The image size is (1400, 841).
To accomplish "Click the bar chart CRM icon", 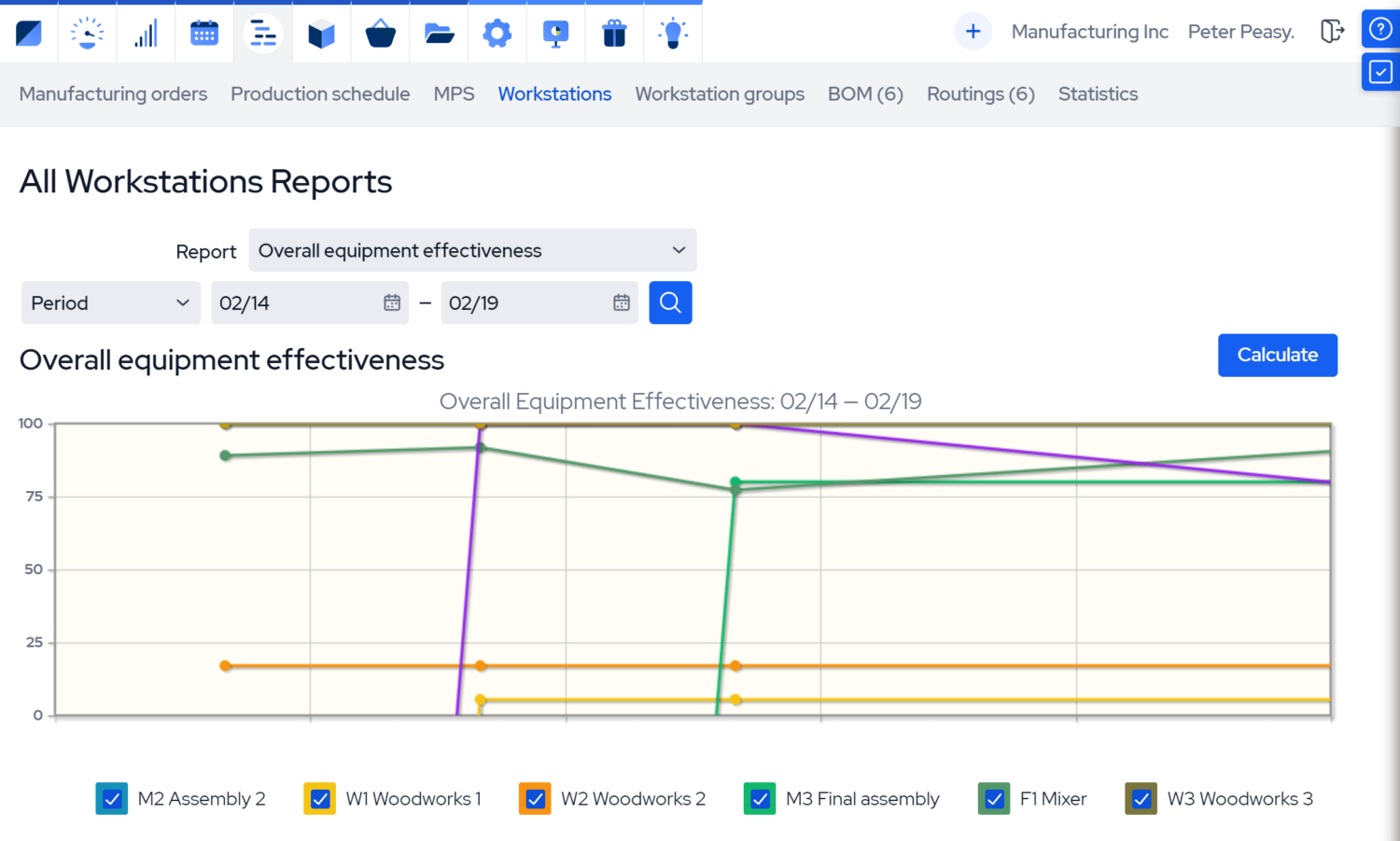I will click(x=146, y=34).
